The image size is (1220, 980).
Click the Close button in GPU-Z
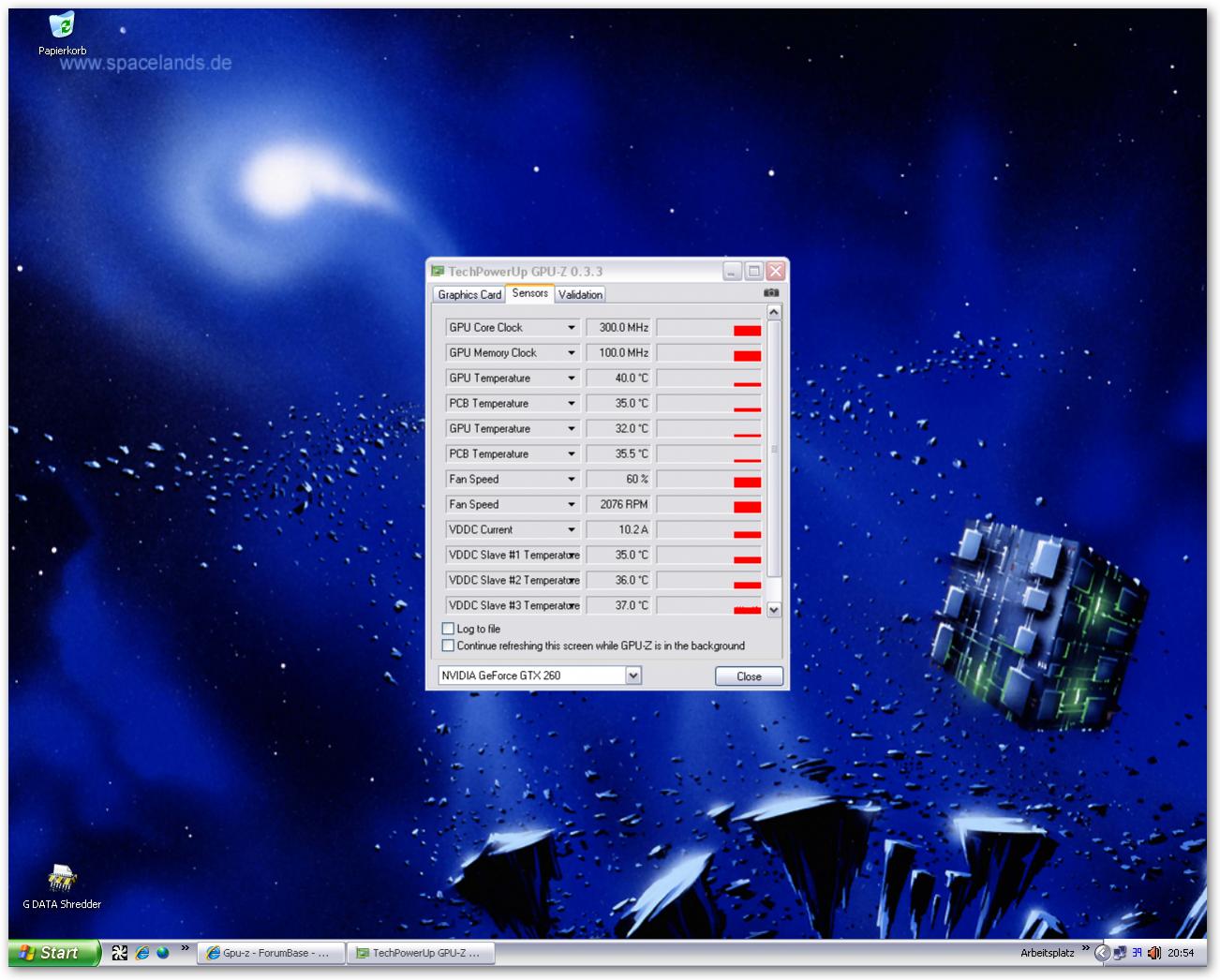click(749, 676)
